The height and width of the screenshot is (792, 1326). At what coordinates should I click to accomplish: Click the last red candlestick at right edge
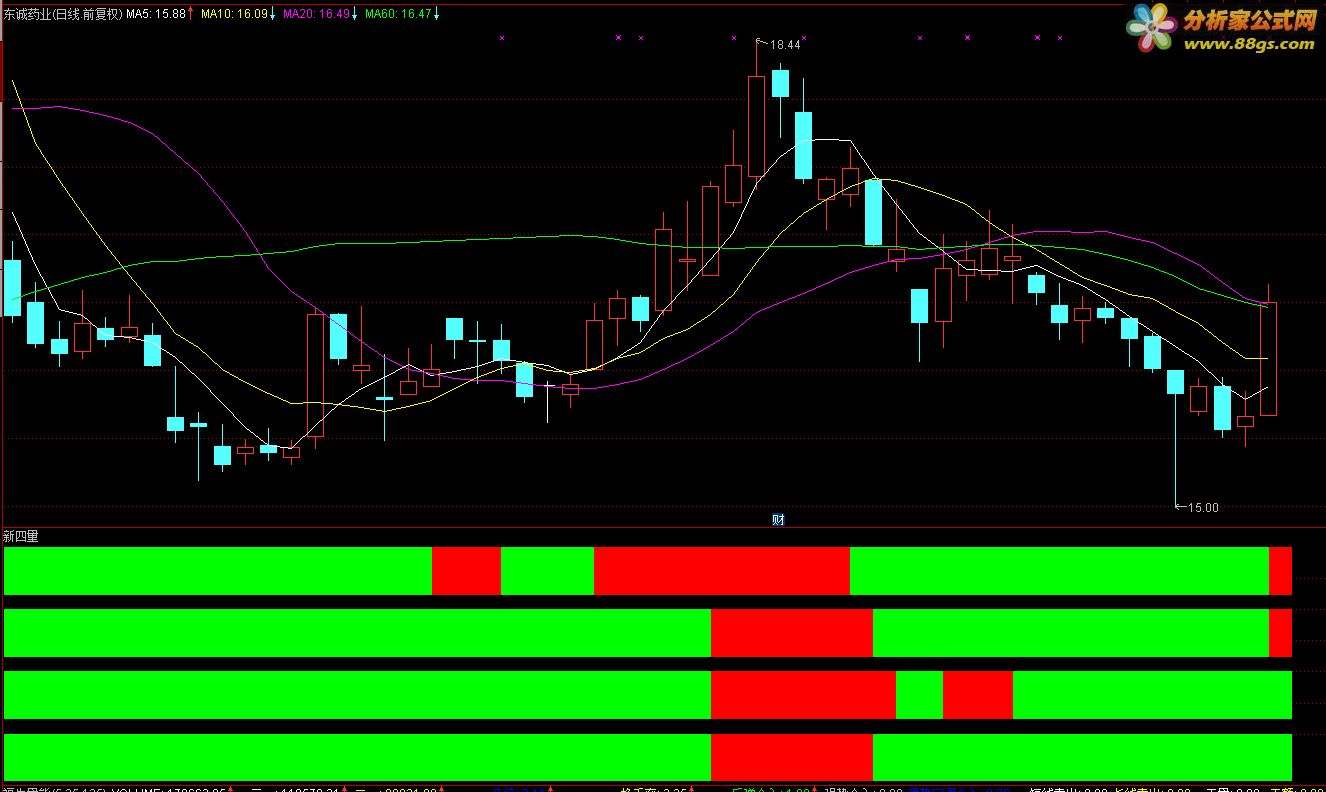1268,358
